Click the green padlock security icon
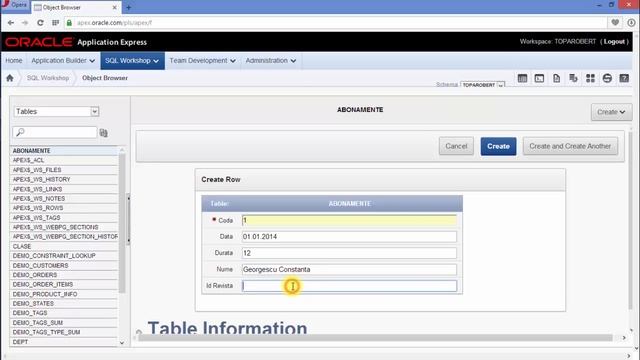This screenshot has width=640, height=360. [69, 23]
